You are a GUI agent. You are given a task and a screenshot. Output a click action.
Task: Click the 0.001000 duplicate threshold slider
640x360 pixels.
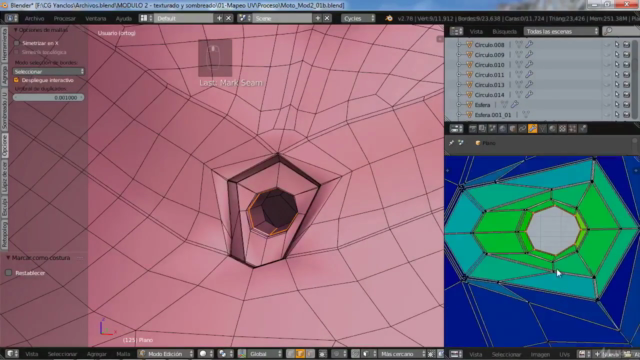pos(49,98)
